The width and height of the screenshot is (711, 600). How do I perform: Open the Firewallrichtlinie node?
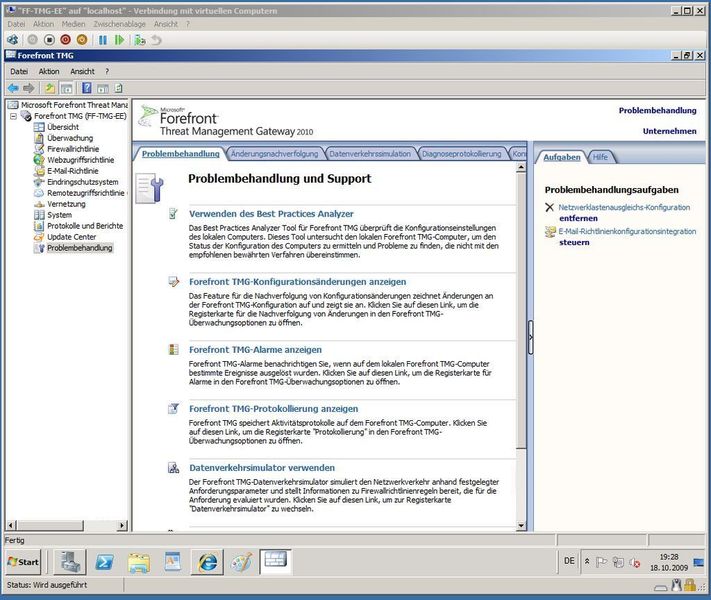[73, 149]
